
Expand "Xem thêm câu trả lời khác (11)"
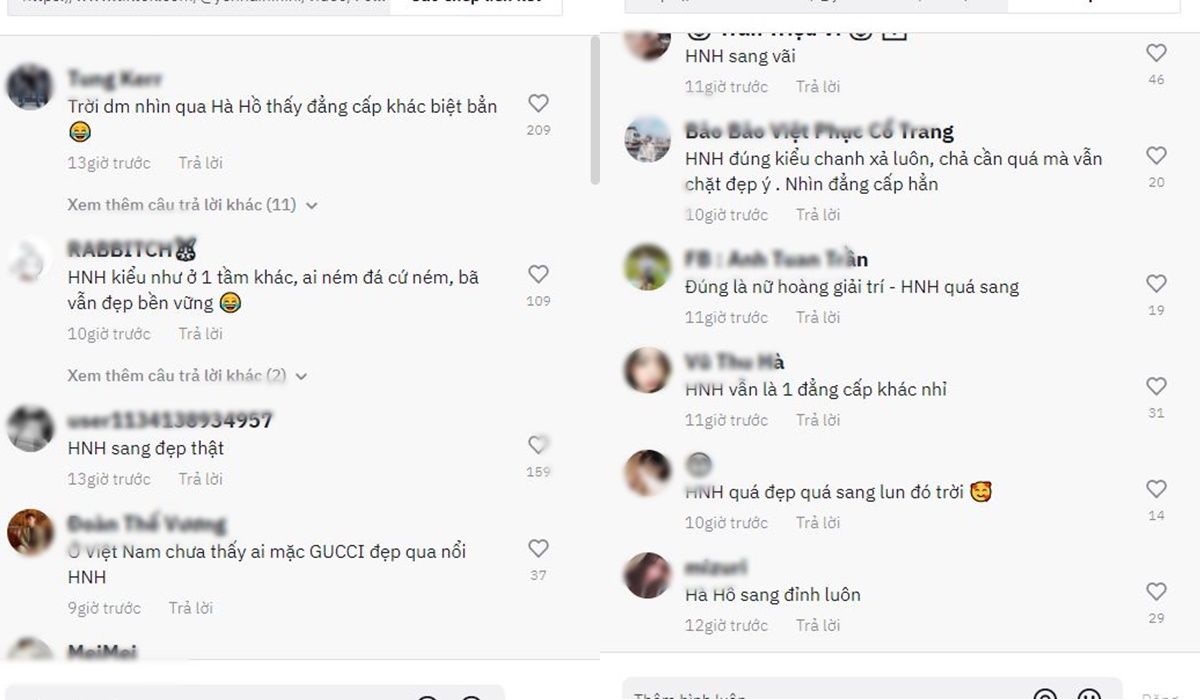pyautogui.click(x=182, y=204)
